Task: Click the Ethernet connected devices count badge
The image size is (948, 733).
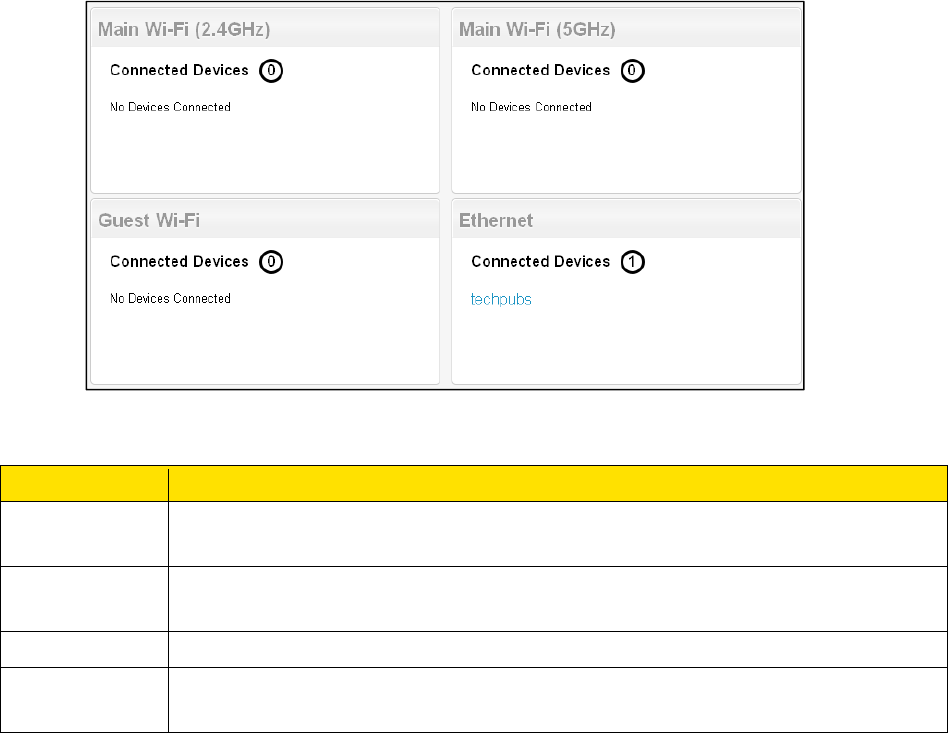Action: pyautogui.click(x=633, y=262)
